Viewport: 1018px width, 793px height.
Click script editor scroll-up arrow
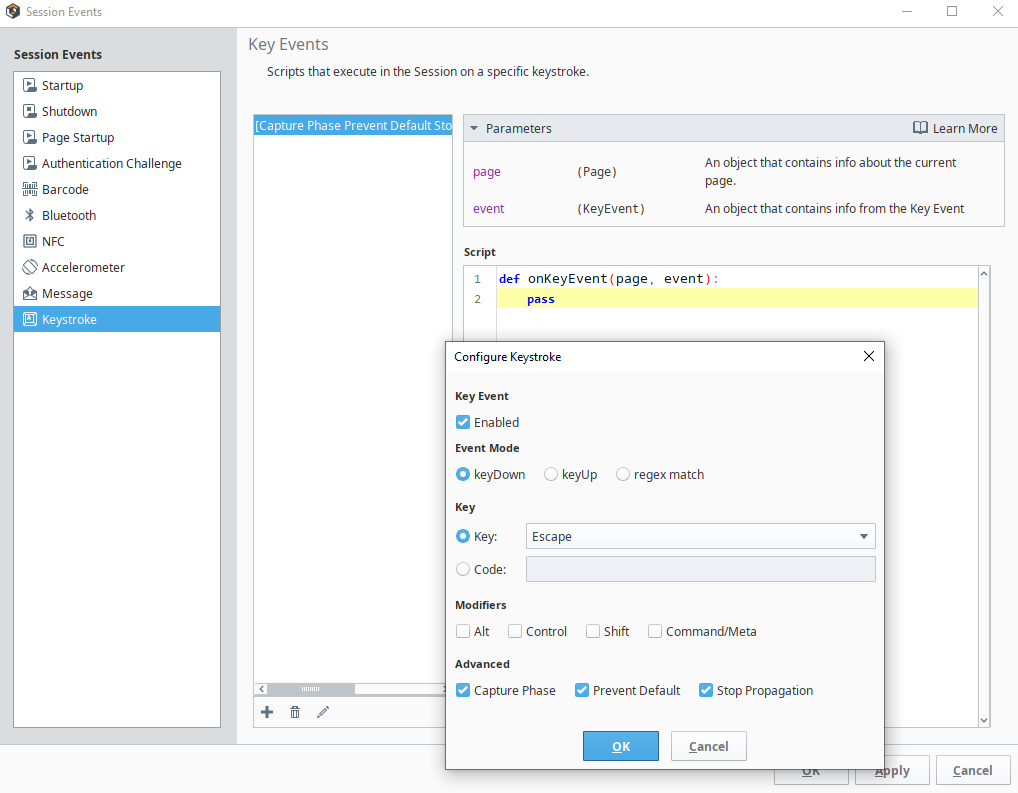click(x=984, y=273)
